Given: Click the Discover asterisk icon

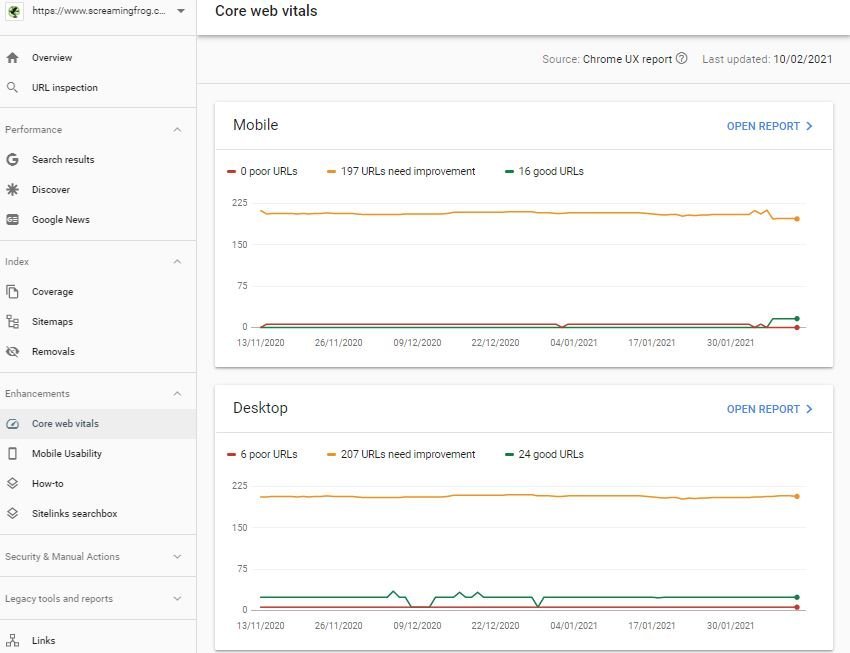Looking at the screenshot, I should point(13,190).
